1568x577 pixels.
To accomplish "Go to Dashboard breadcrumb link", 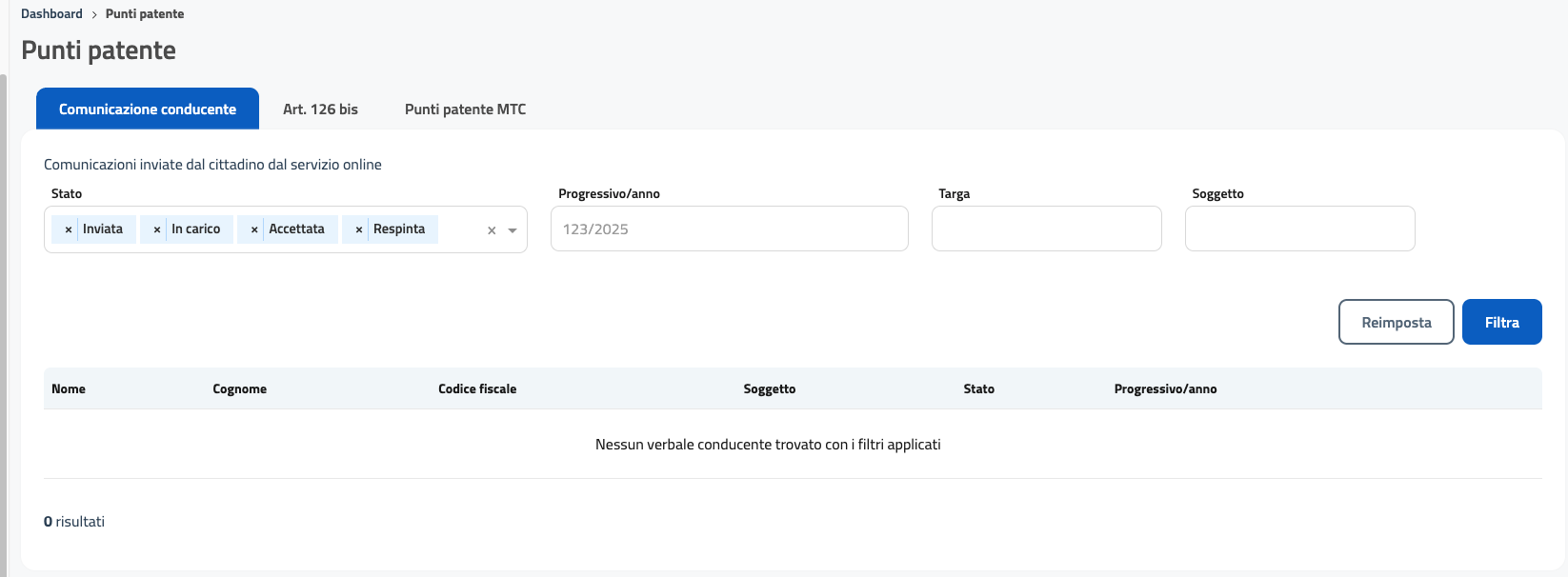I will coord(51,14).
